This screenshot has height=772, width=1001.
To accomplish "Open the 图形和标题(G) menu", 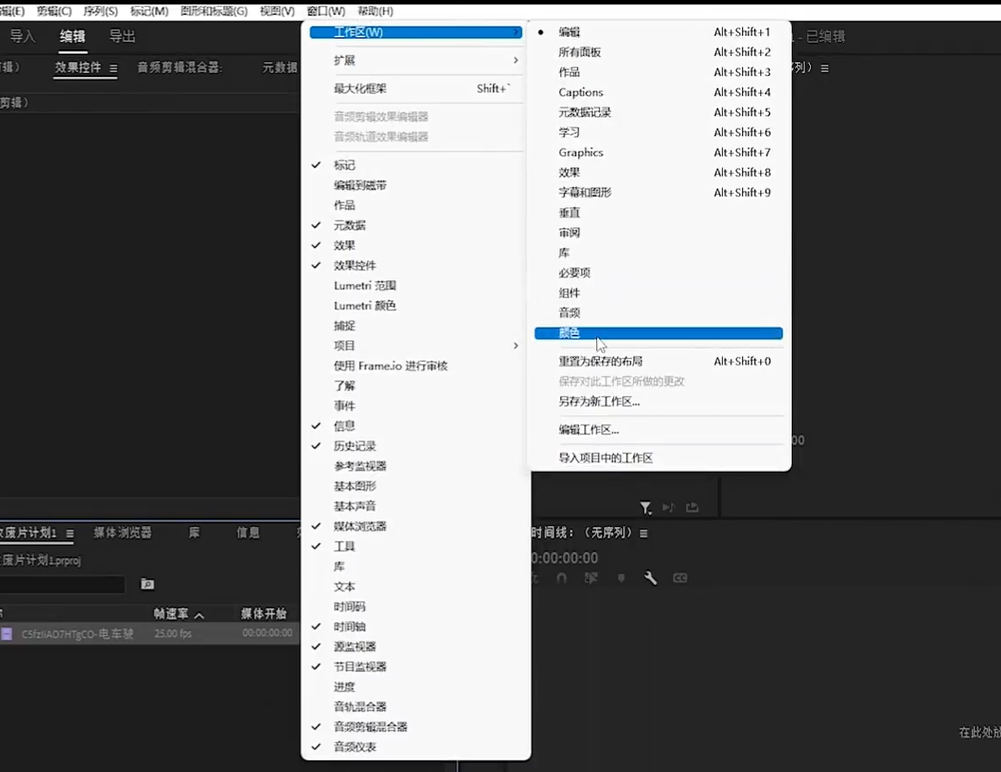I will [213, 11].
